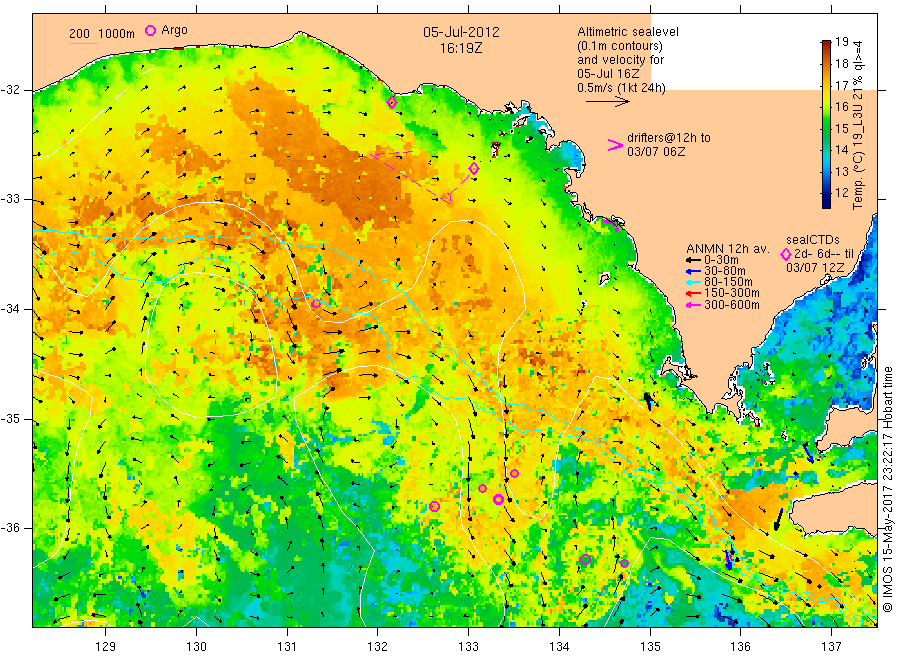Click the Argo legend label
The width and height of the screenshot is (900, 660).
coord(174,30)
